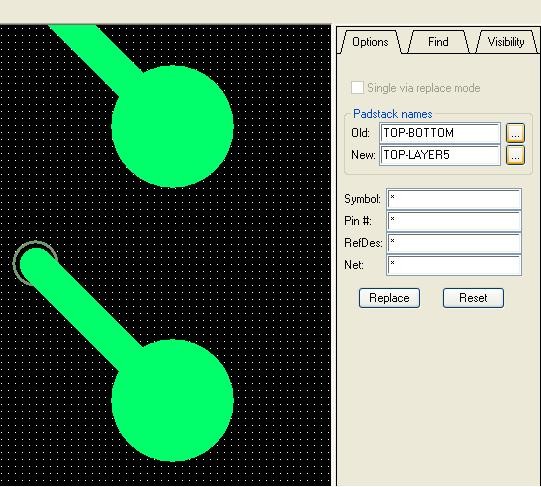
Task: Click the Replace button
Action: pos(389,298)
